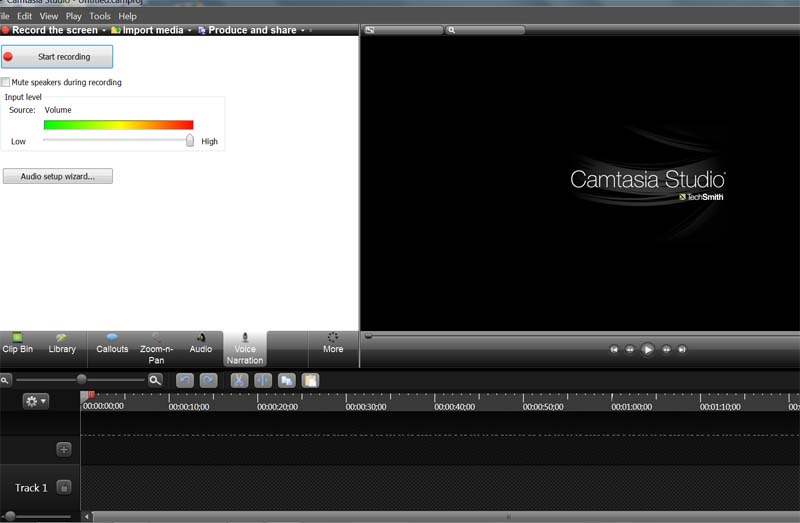This screenshot has width=800, height=523.
Task: Toggle the Track 1 lock
Action: click(64, 487)
